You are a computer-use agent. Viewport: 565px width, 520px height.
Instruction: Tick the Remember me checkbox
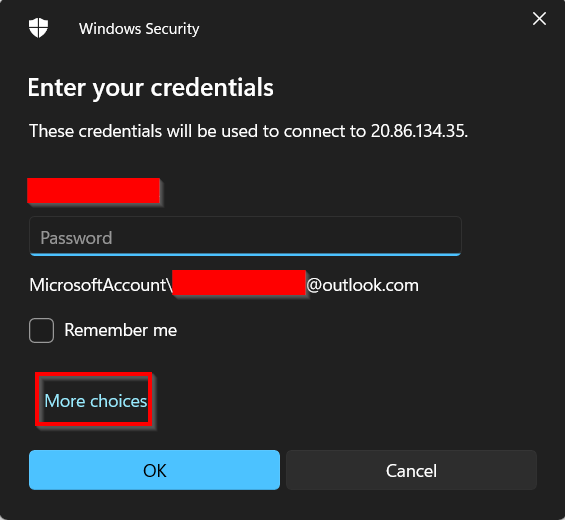pos(41,330)
